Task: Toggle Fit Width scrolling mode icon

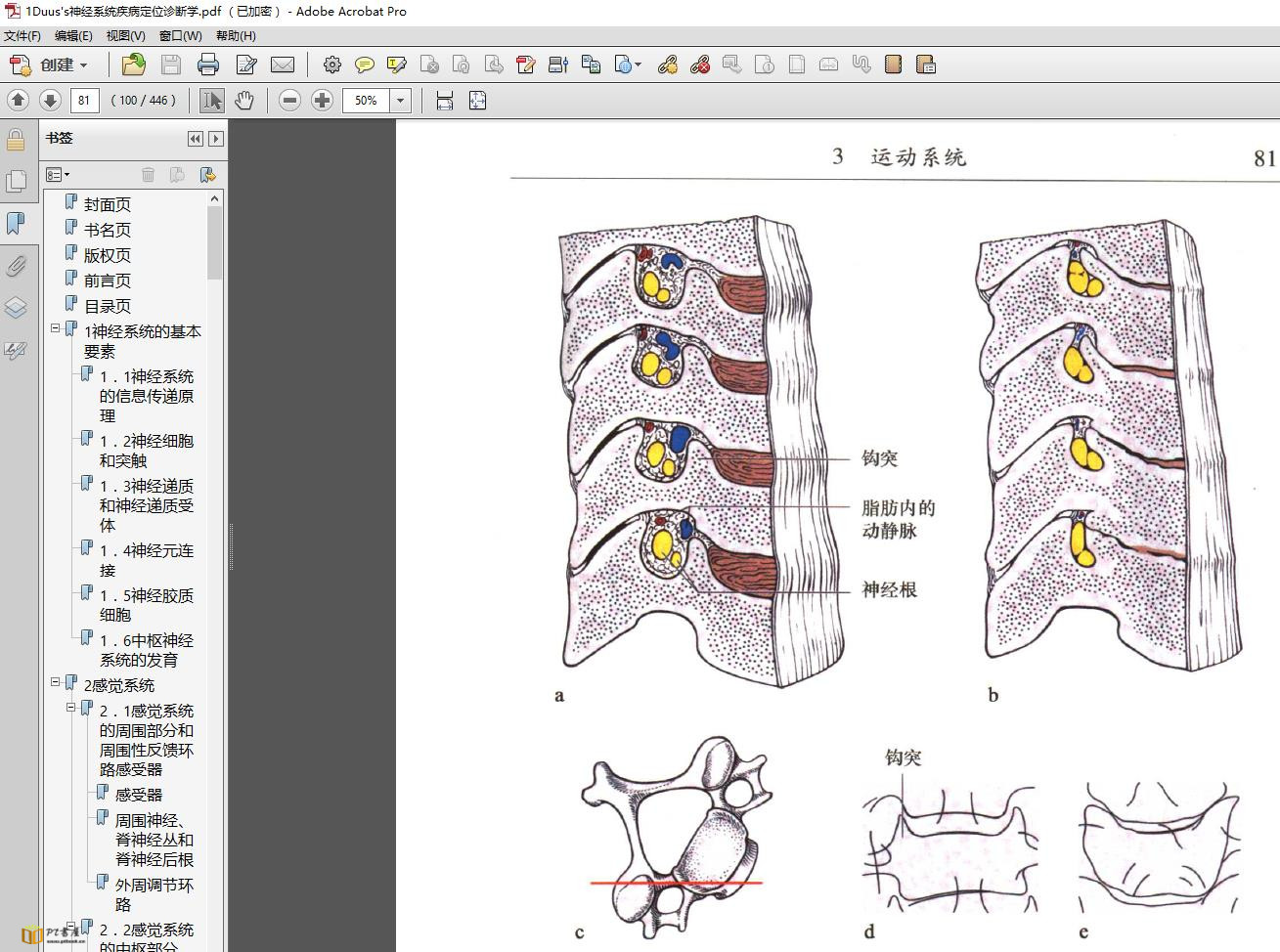Action: [445, 100]
